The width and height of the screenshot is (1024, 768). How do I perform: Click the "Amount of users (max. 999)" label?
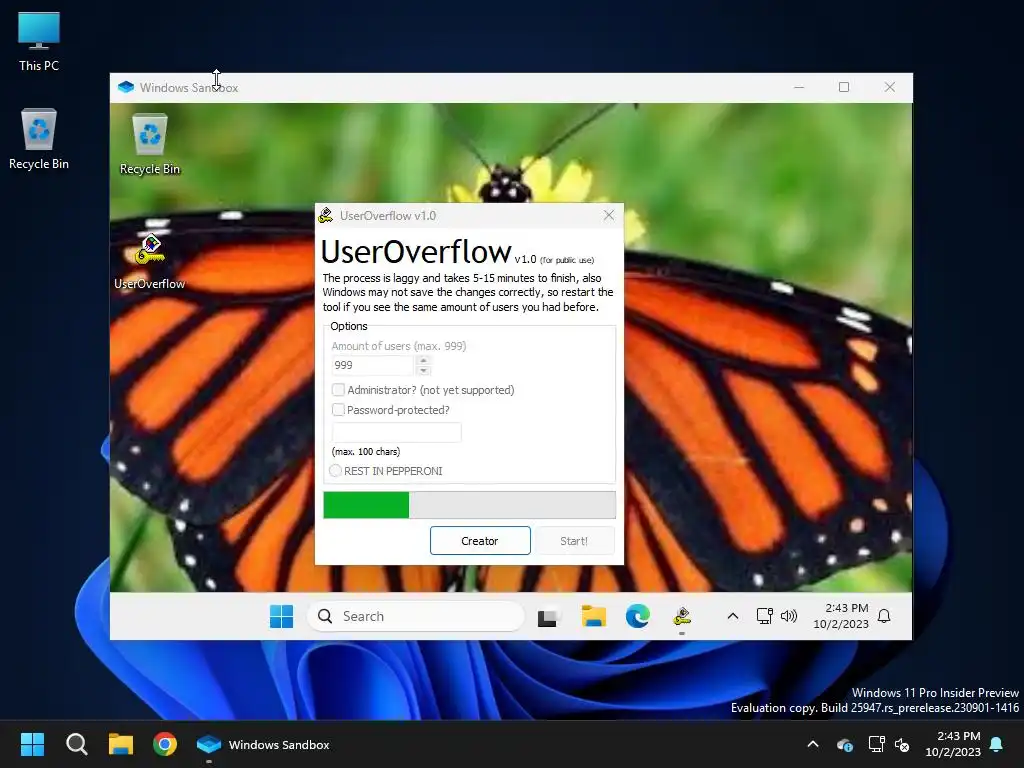pos(398,345)
